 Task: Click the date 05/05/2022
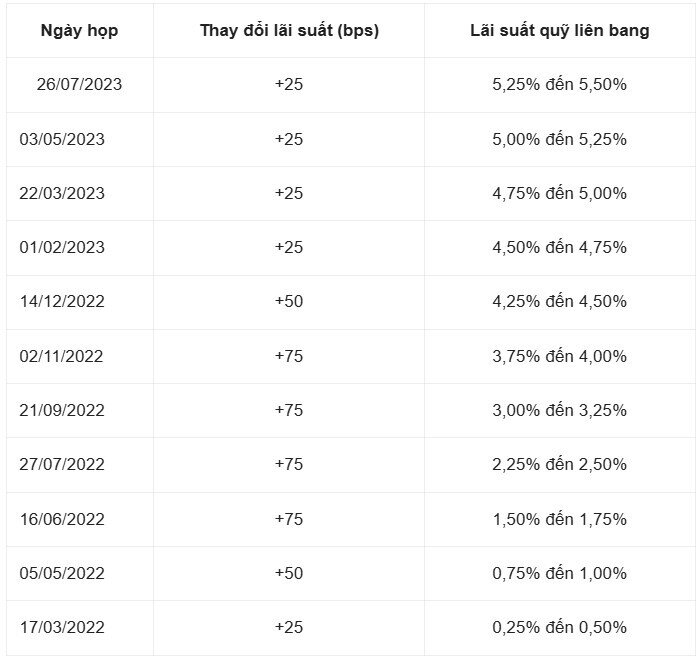[62, 573]
